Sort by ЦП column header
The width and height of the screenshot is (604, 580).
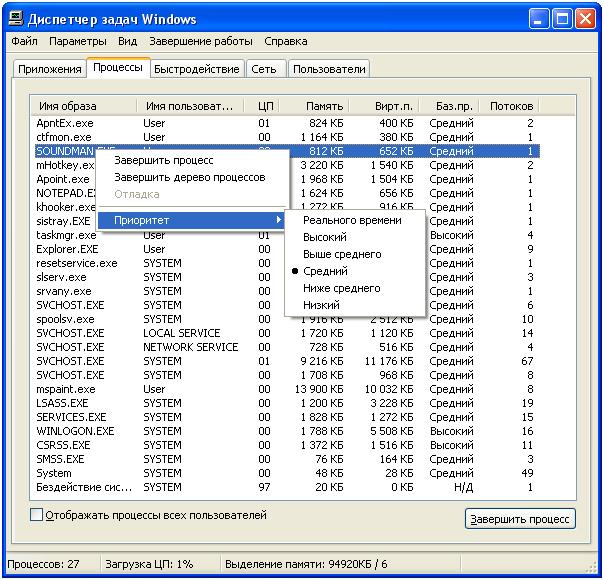pyautogui.click(x=262, y=106)
